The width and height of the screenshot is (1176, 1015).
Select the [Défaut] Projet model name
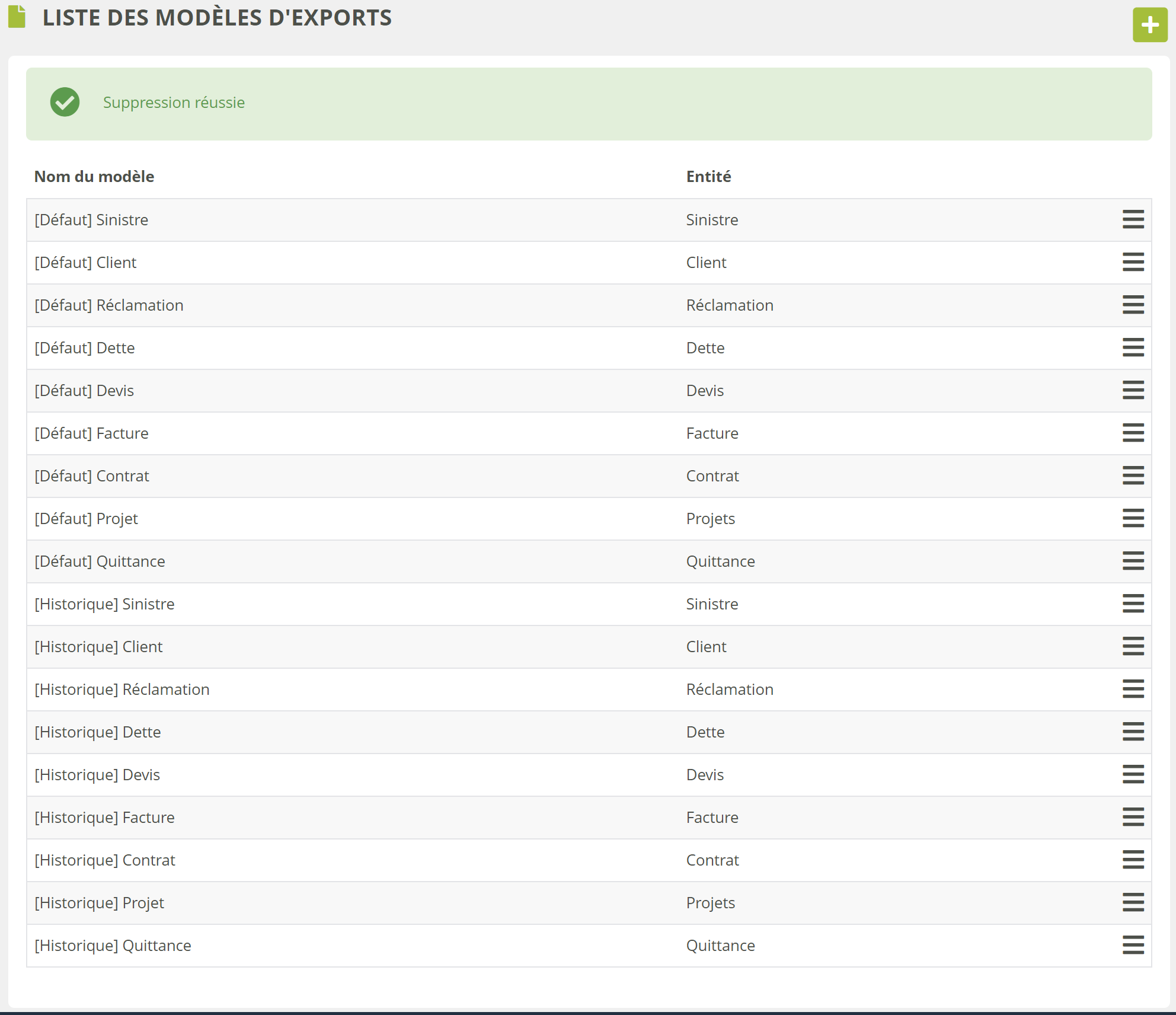[x=86, y=519]
